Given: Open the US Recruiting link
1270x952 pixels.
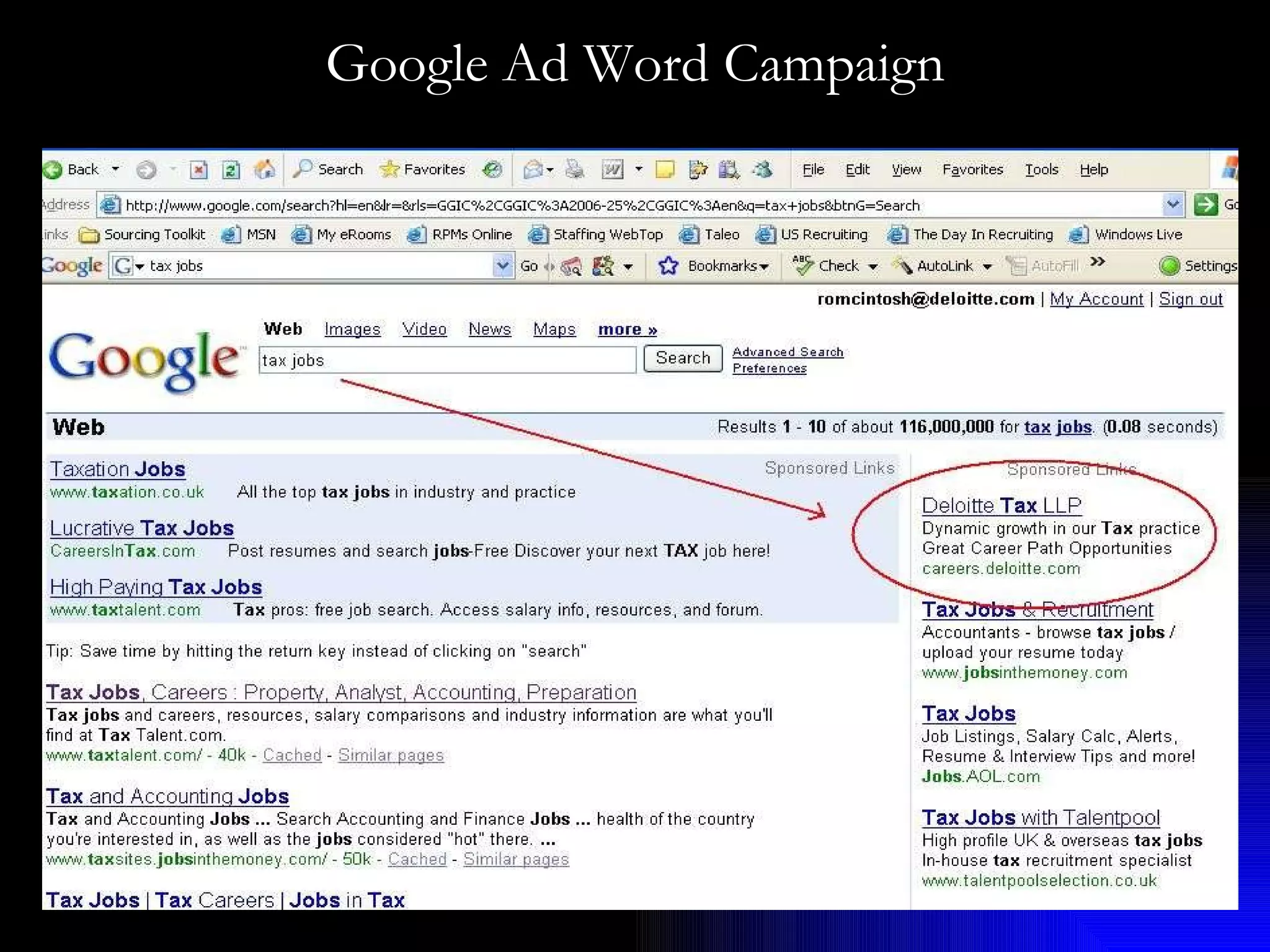Looking at the screenshot, I should click(812, 235).
